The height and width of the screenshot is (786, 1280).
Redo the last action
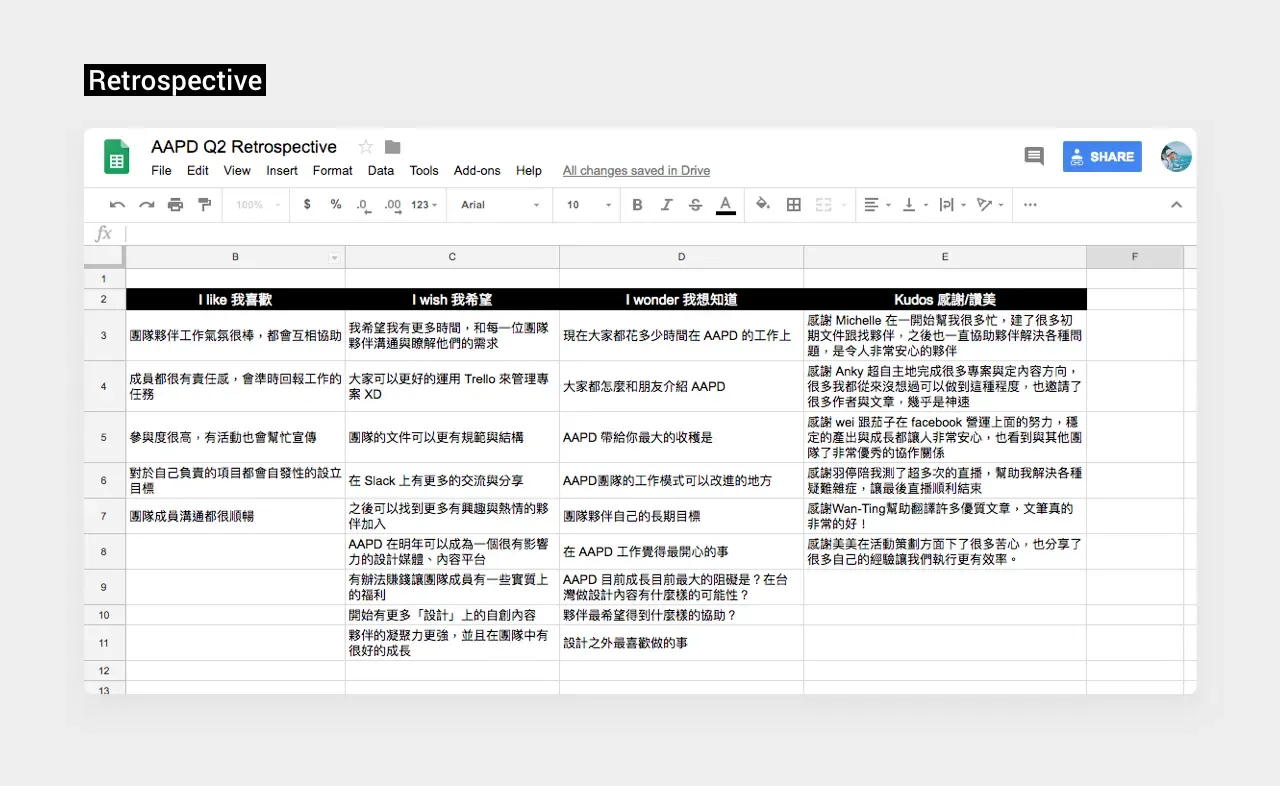[147, 205]
